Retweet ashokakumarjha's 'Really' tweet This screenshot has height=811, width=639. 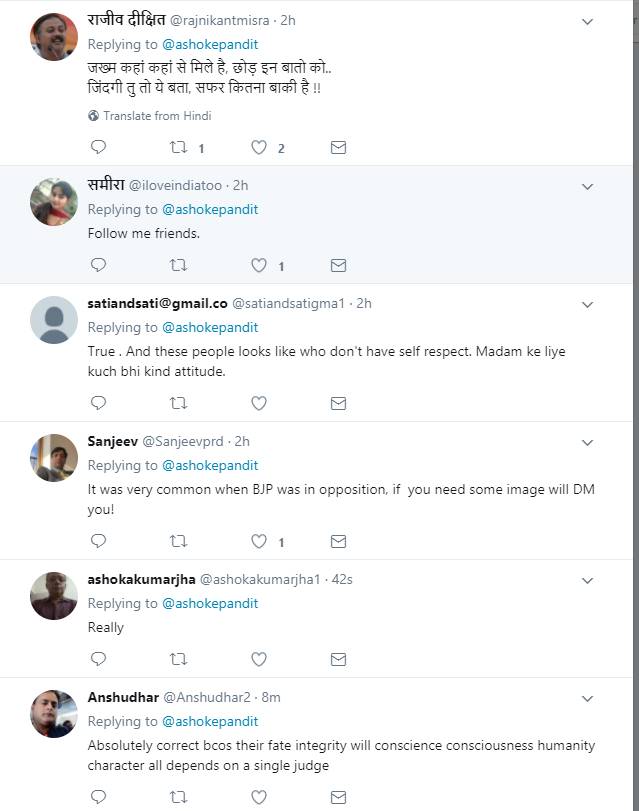coord(179,659)
